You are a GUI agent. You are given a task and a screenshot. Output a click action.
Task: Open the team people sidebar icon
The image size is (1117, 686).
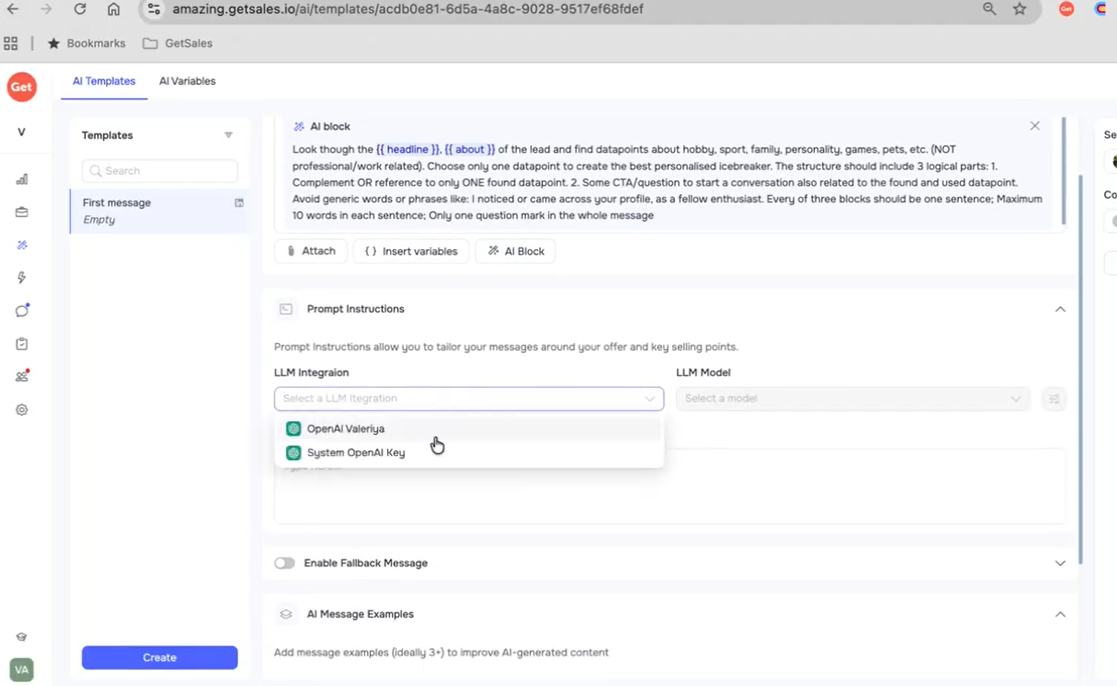pos(21,376)
